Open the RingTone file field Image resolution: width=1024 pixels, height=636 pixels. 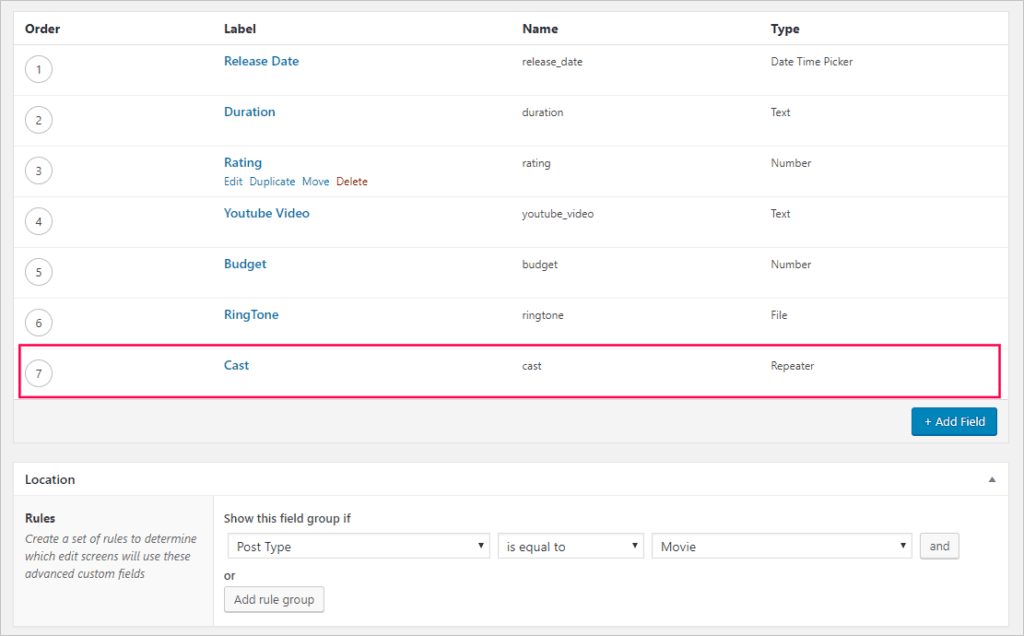251,314
